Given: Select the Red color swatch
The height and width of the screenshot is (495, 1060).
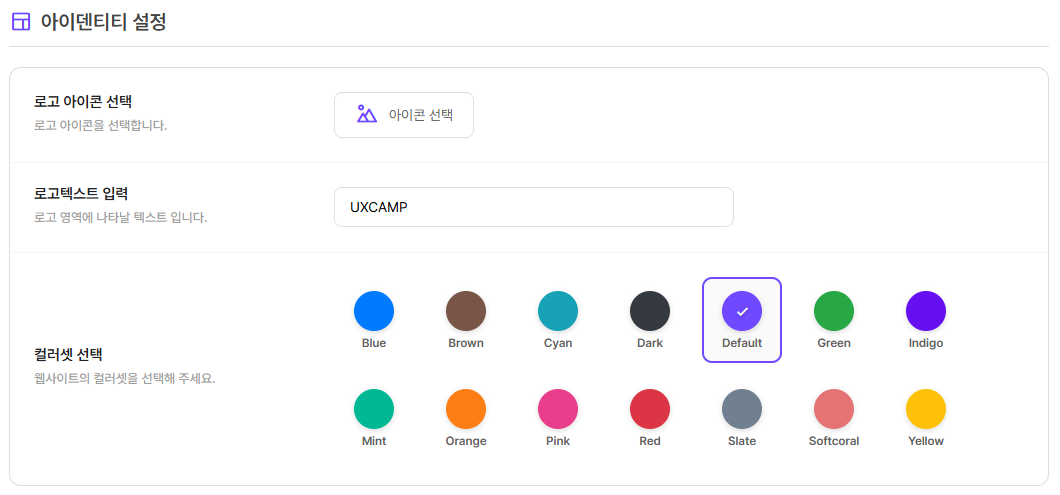Looking at the screenshot, I should [650, 409].
